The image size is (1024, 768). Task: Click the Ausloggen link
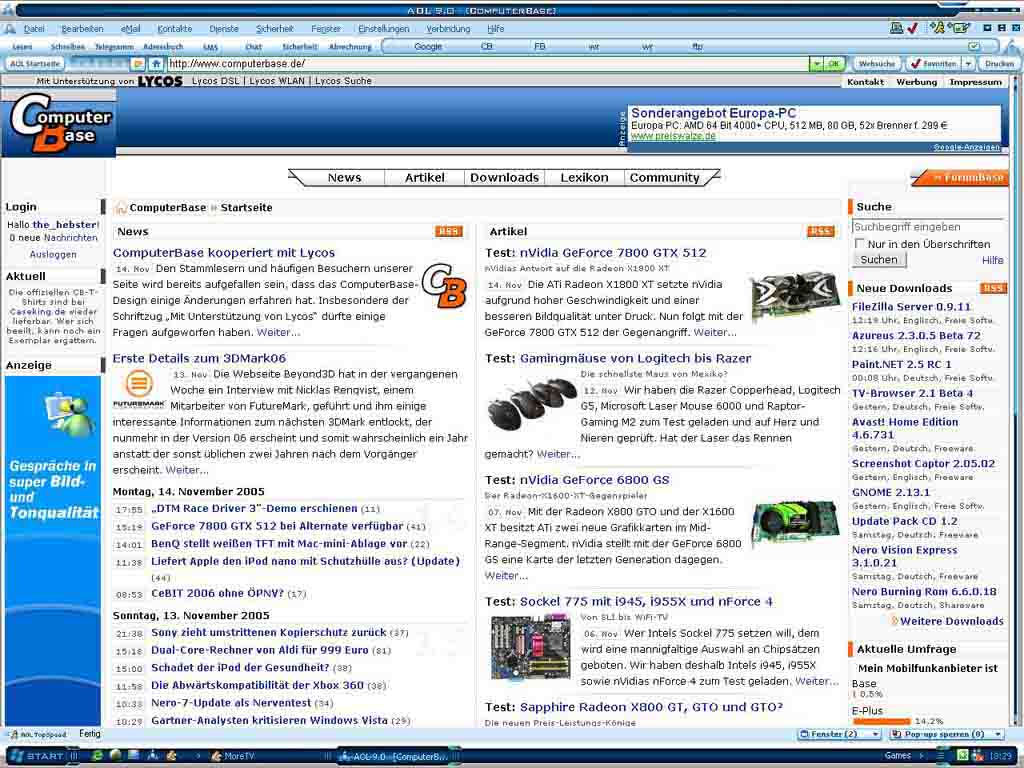pos(53,255)
